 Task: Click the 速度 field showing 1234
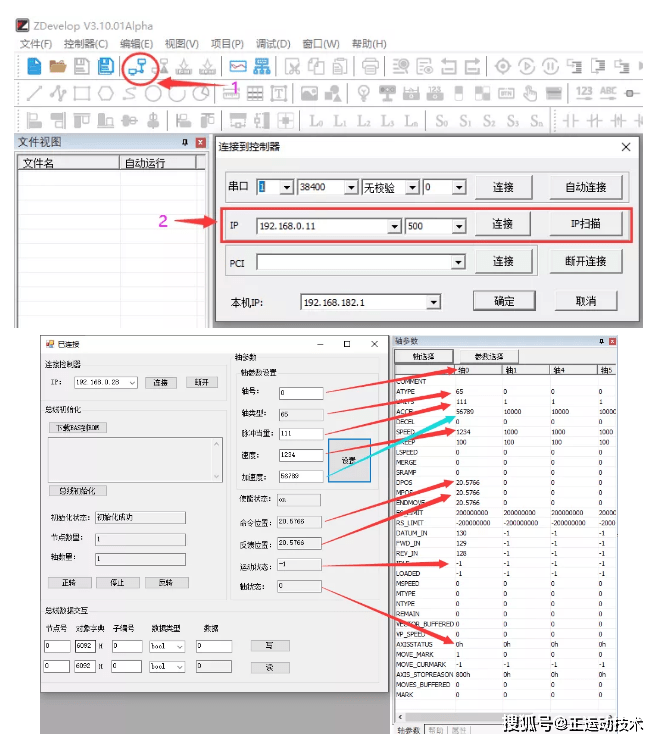(x=301, y=455)
